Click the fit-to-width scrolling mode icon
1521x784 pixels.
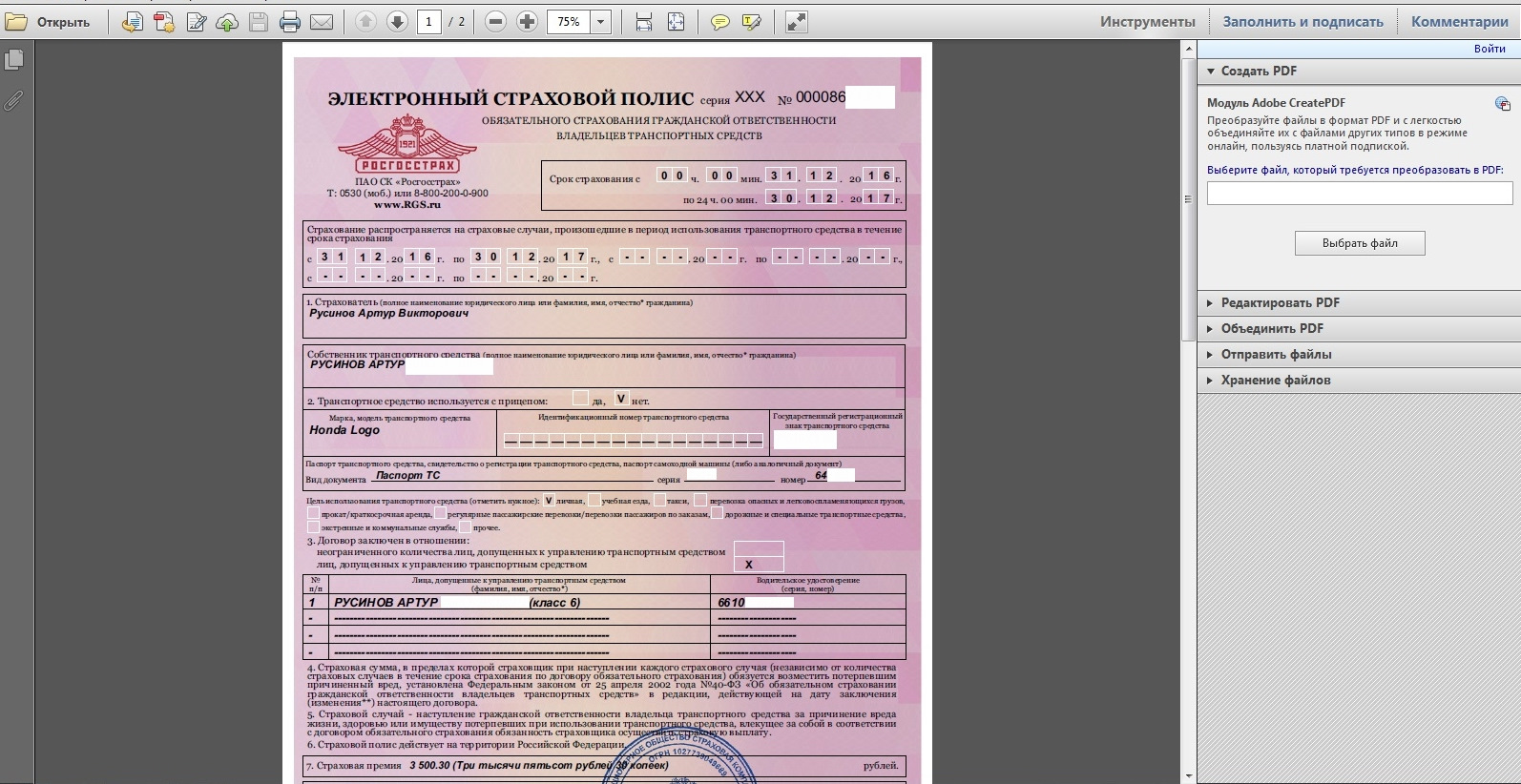644,22
